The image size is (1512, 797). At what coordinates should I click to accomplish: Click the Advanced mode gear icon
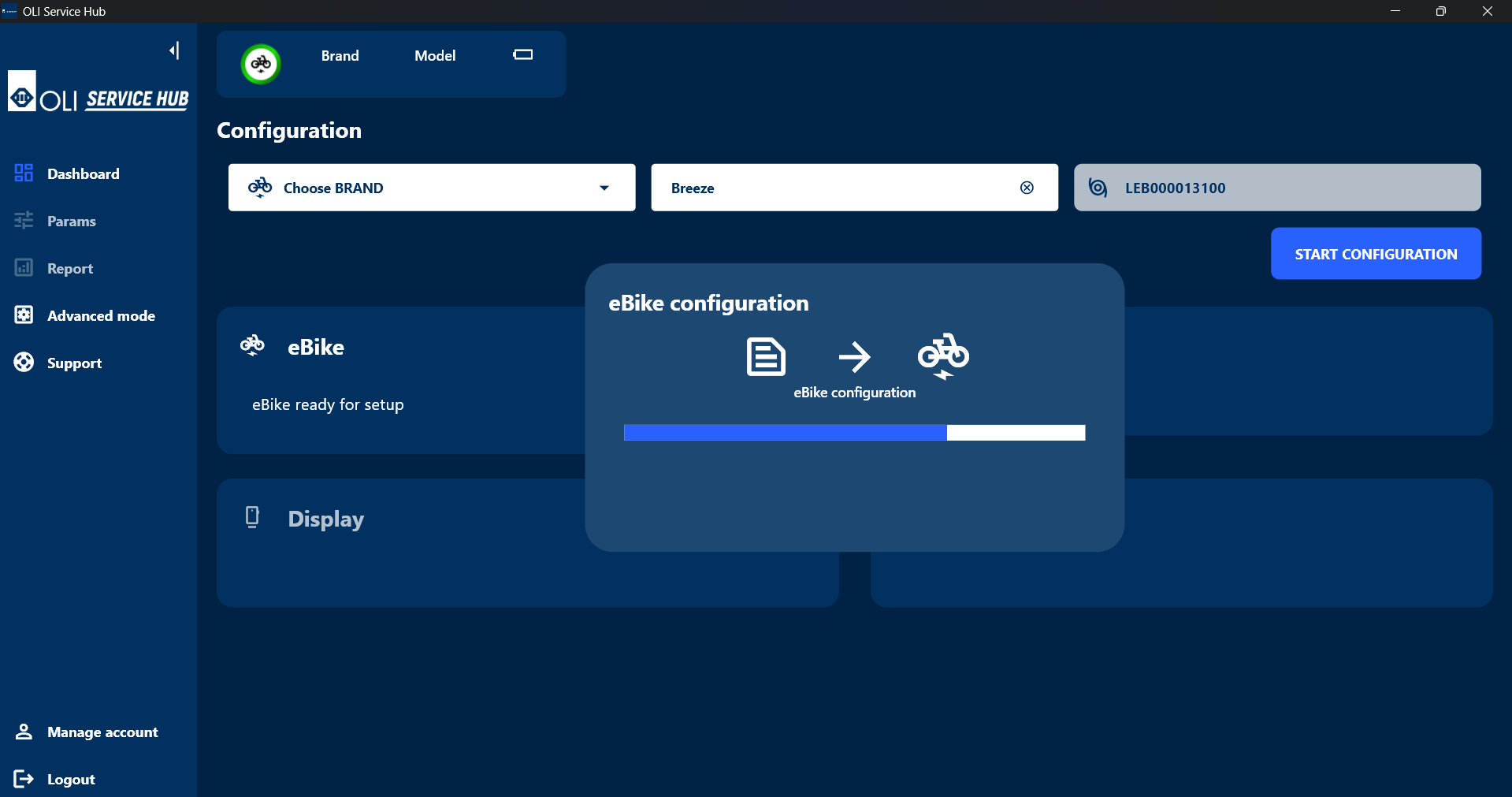pos(24,315)
